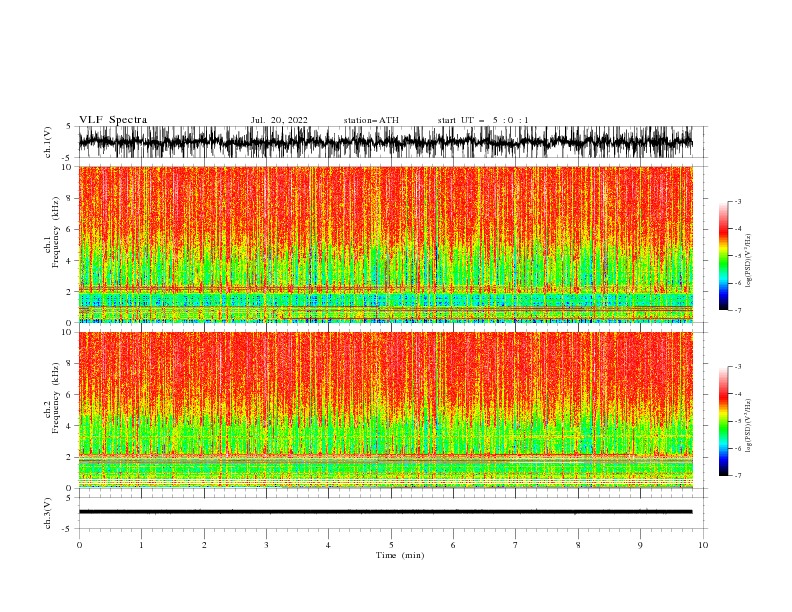Click the "6" kHz tick on ch.2 frequency axis
The image size is (792, 612).
click(x=70, y=395)
